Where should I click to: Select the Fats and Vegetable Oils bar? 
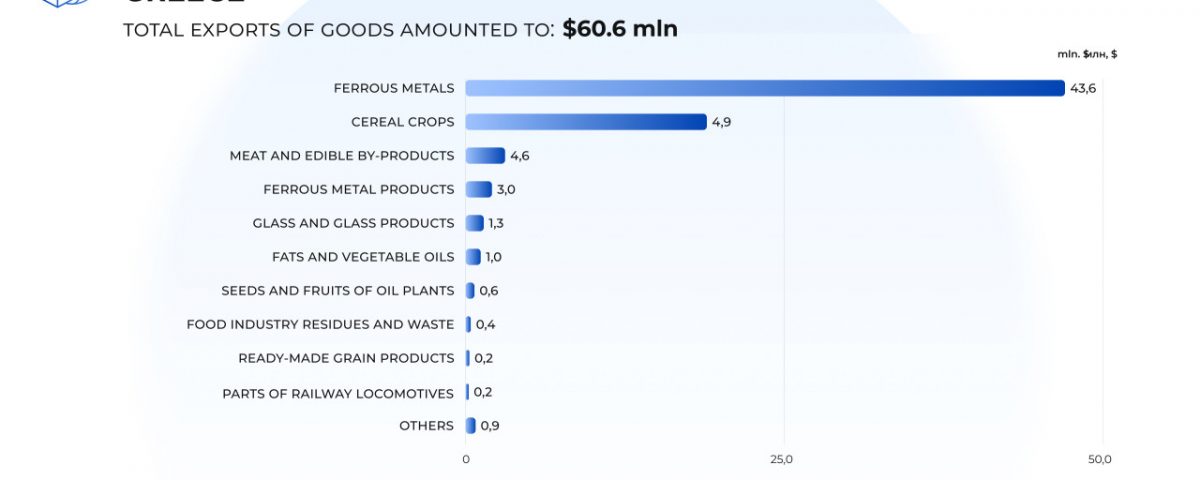coord(473,257)
